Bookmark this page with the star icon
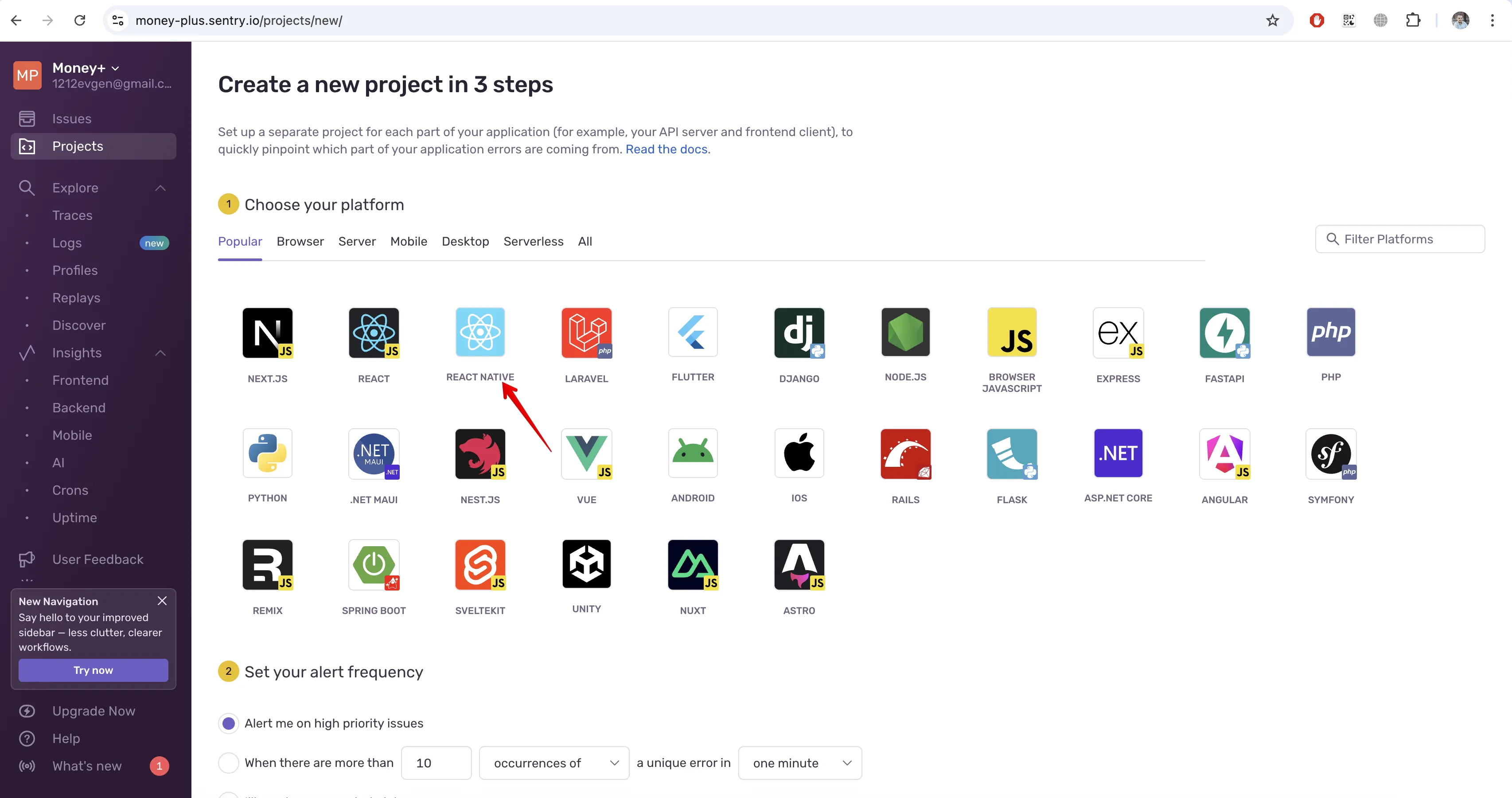Screen dimensions: 1512x798 tap(1273, 20)
